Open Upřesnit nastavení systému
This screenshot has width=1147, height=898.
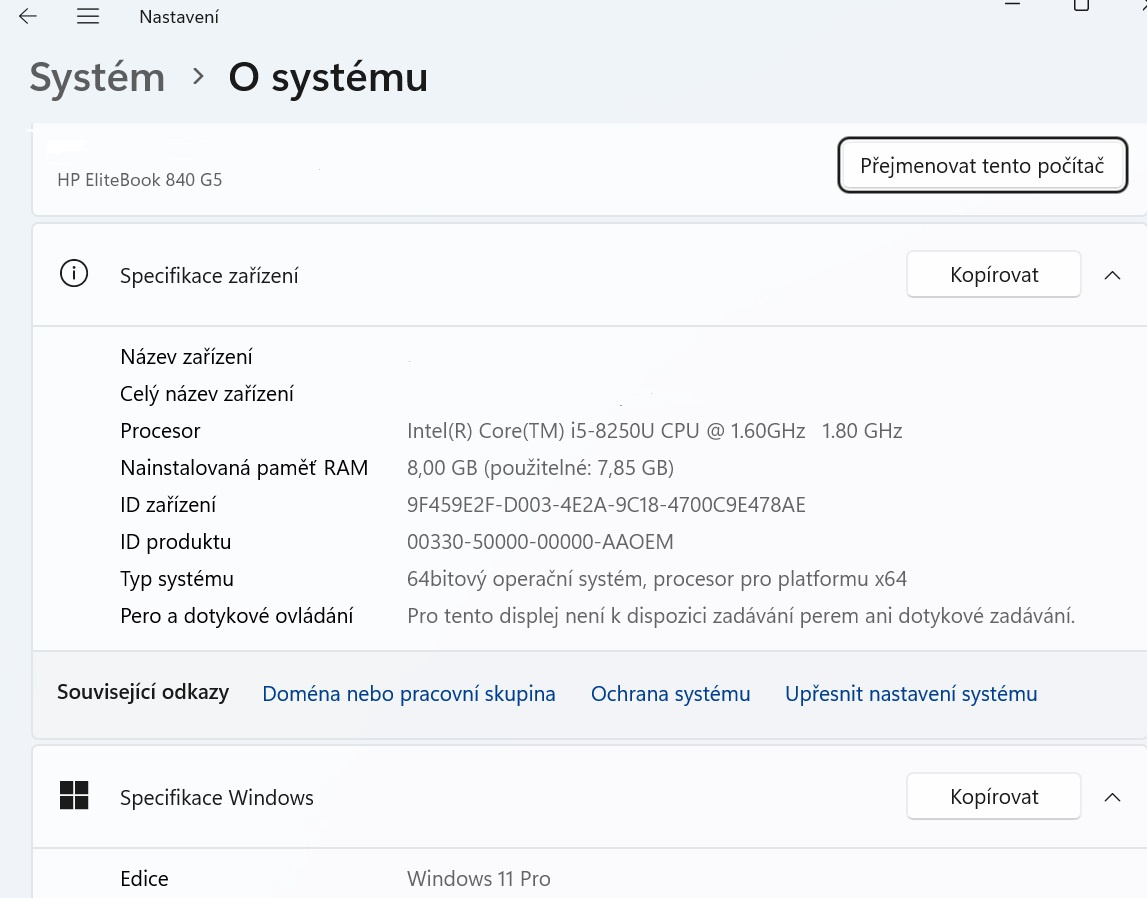coord(910,693)
